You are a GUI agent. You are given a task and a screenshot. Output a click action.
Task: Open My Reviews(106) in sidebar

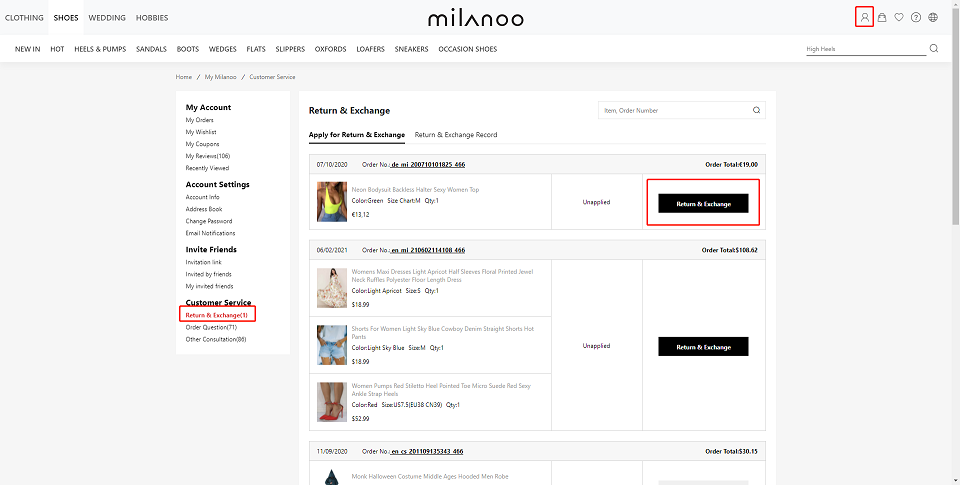(208, 156)
